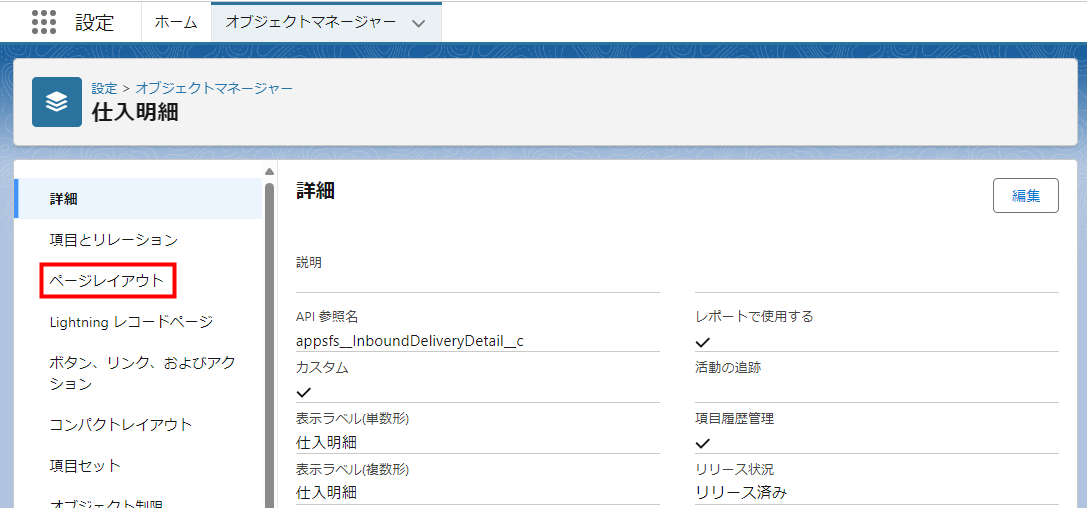Click the sidebar scroll up arrow
This screenshot has height=508, width=1087.
(x=269, y=171)
